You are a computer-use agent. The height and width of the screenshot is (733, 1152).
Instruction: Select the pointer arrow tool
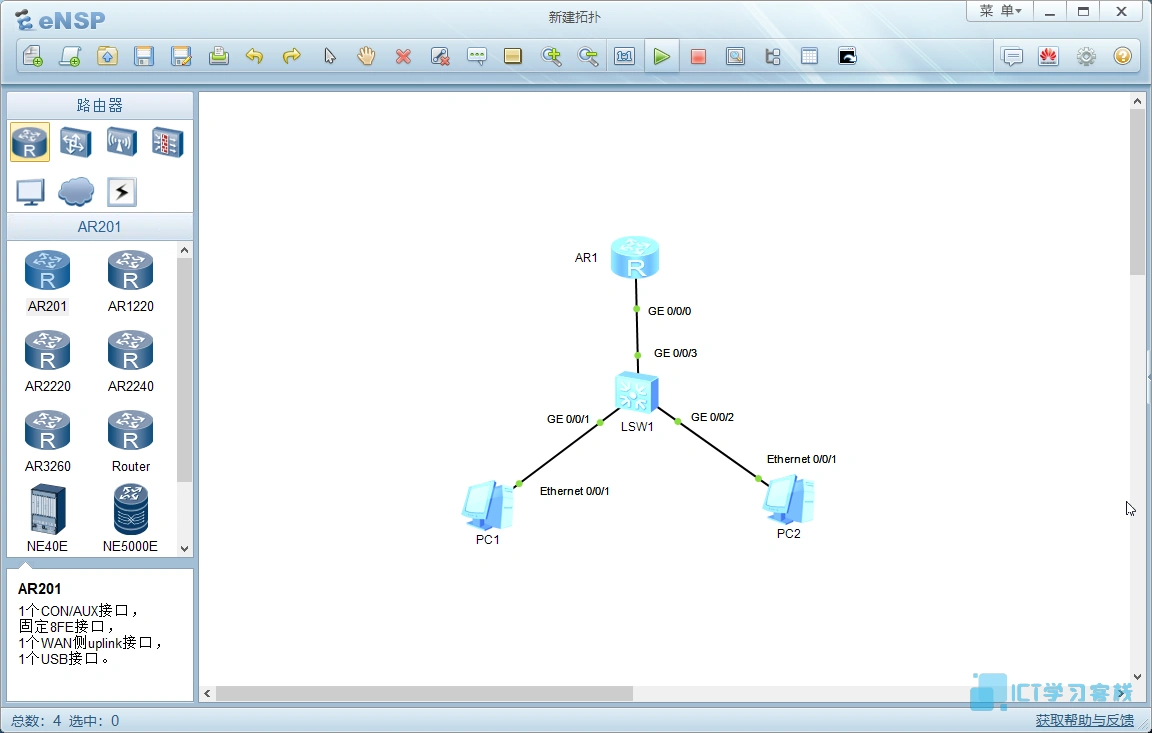point(329,57)
